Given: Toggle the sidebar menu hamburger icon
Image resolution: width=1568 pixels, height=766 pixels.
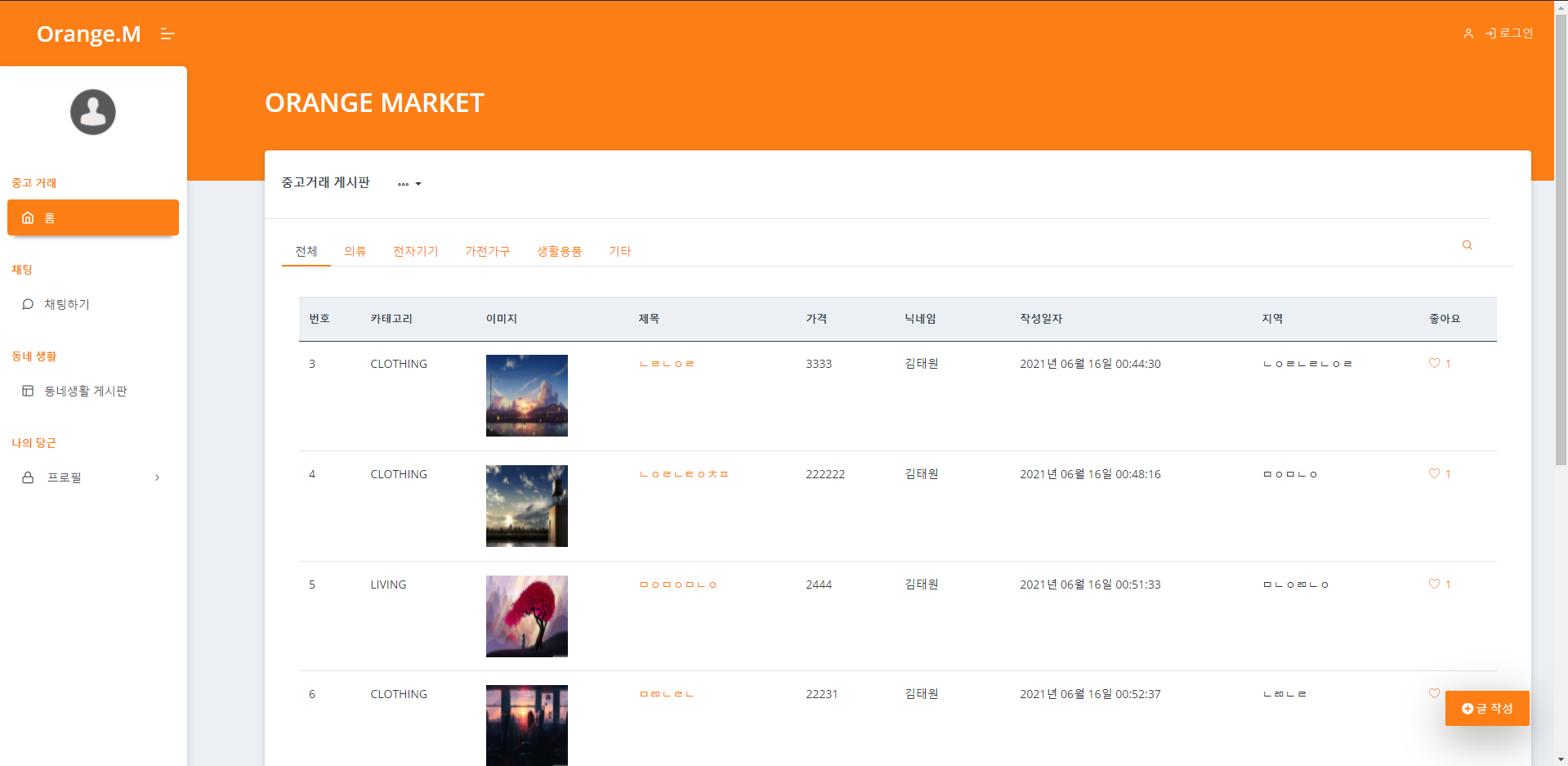Looking at the screenshot, I should [x=168, y=34].
